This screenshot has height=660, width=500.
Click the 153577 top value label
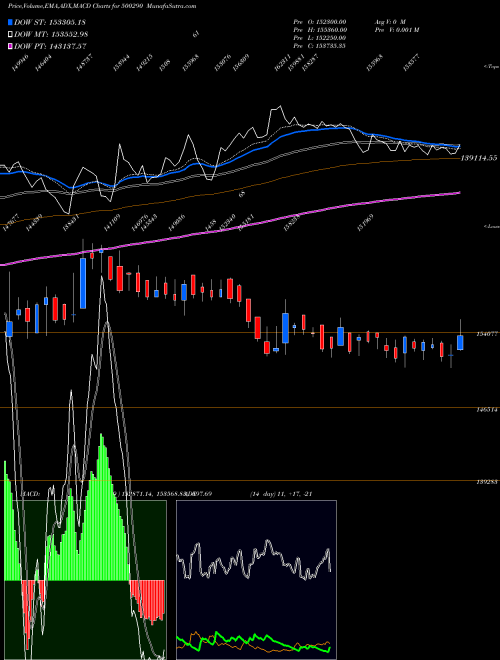tap(412, 62)
